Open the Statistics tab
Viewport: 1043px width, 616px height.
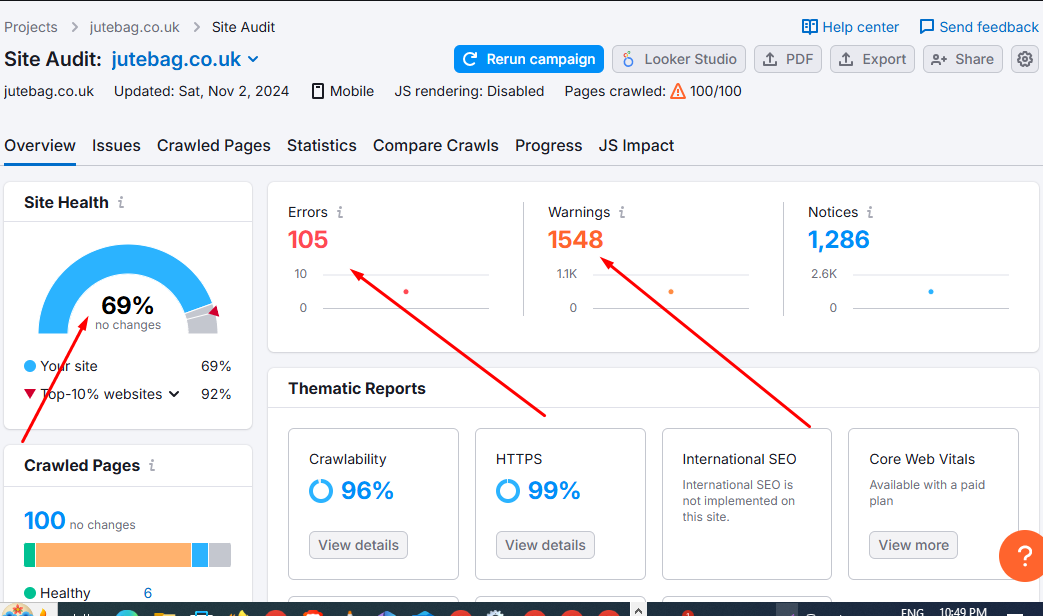click(x=322, y=146)
